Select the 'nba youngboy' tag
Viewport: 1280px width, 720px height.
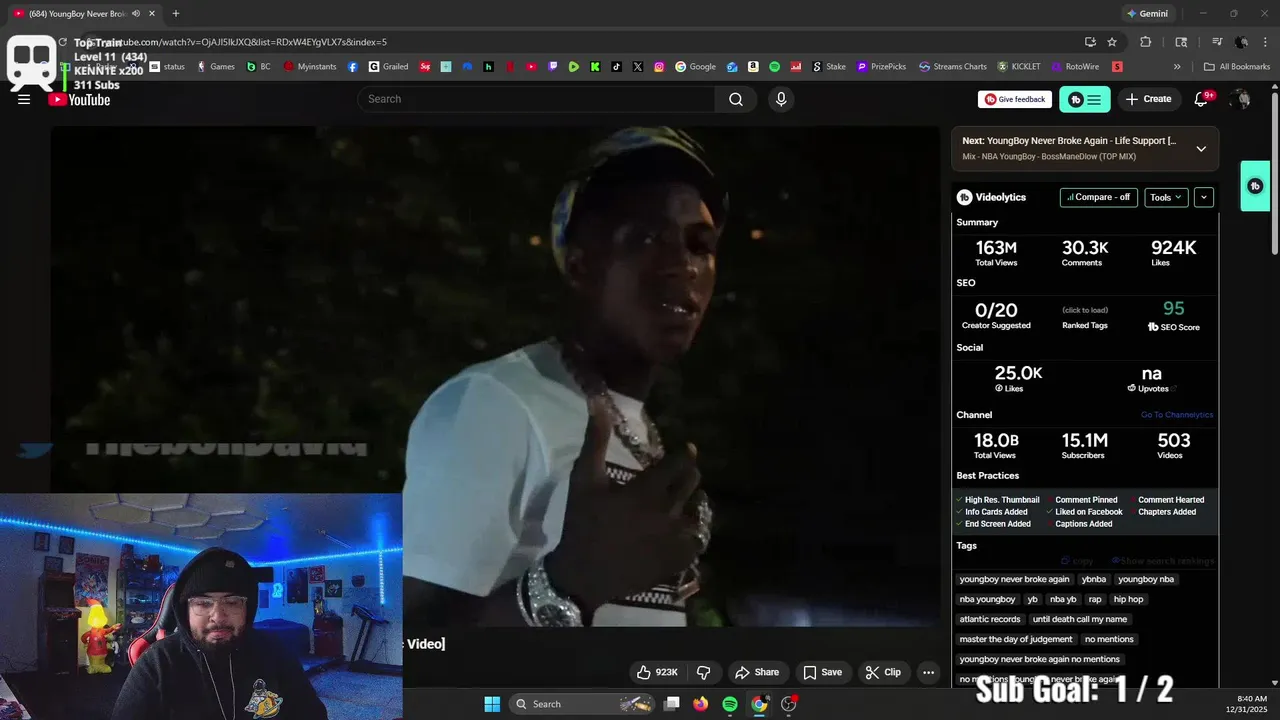(987, 599)
